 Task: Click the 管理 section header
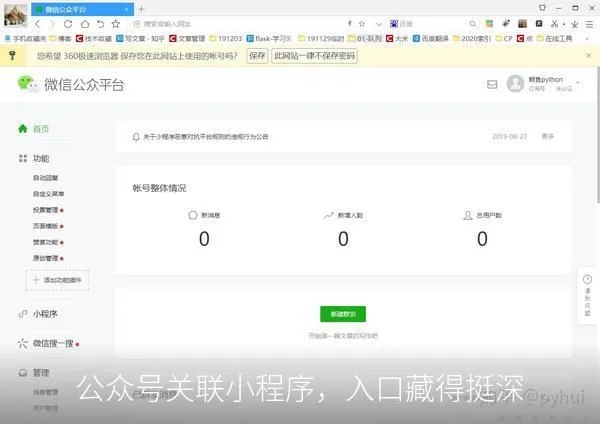tap(34, 373)
